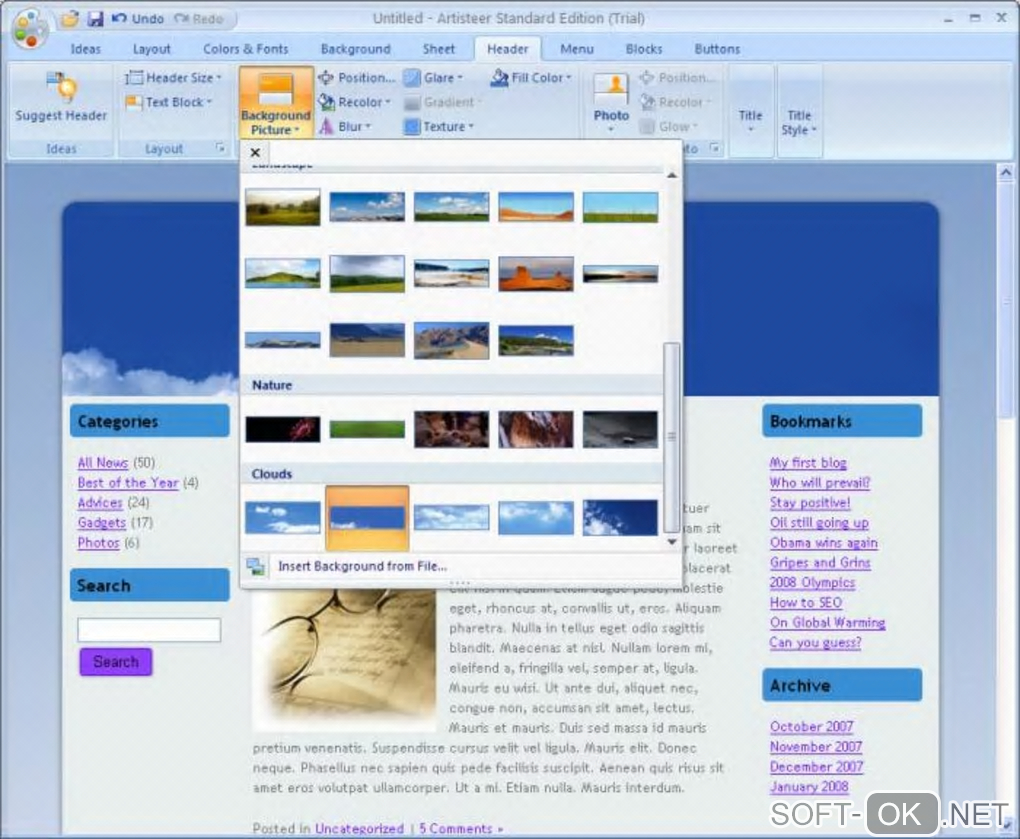Click the All News category link
This screenshot has width=1020, height=839.
[103, 462]
